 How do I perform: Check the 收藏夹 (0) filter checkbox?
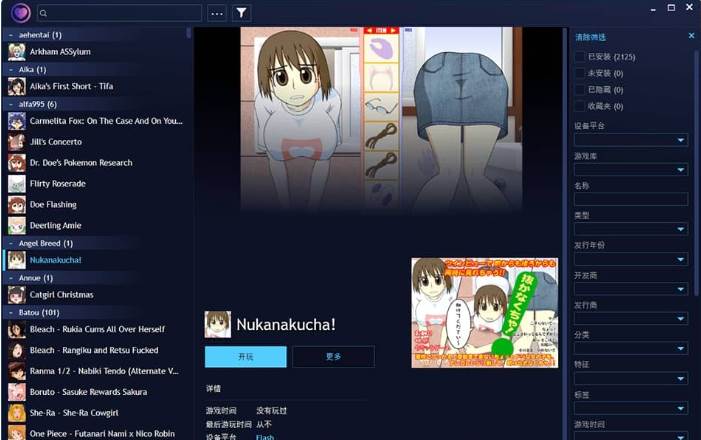tap(580, 106)
